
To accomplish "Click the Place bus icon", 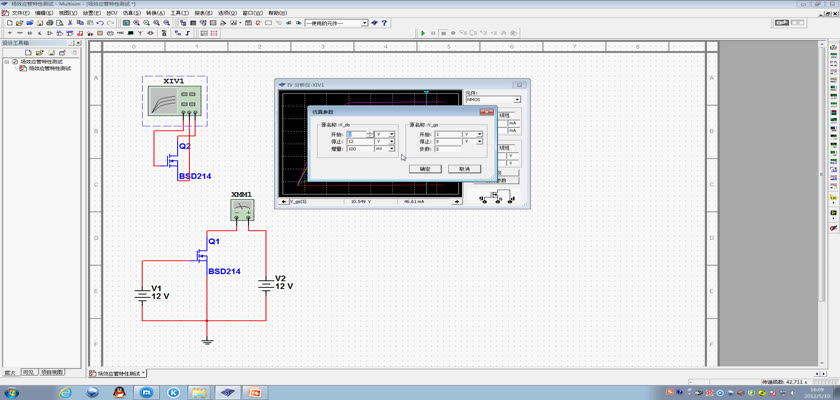I will click(188, 33).
